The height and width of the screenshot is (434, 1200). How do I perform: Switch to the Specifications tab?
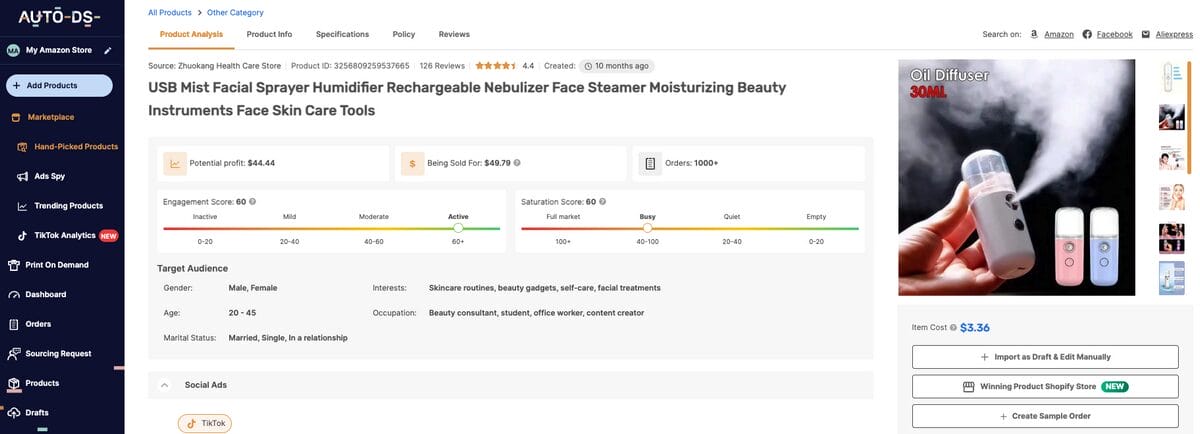pos(342,34)
